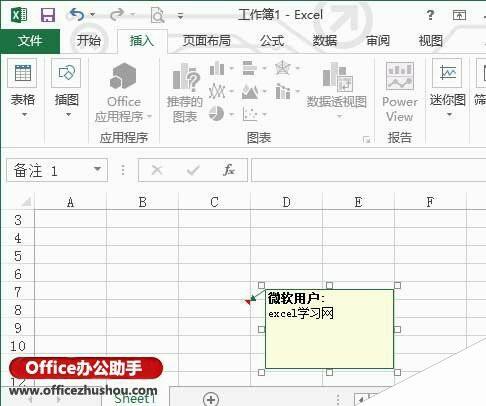Viewport: 486px width, 406px height.
Task: Save the workbook with the floppy icon
Action: click(48, 15)
